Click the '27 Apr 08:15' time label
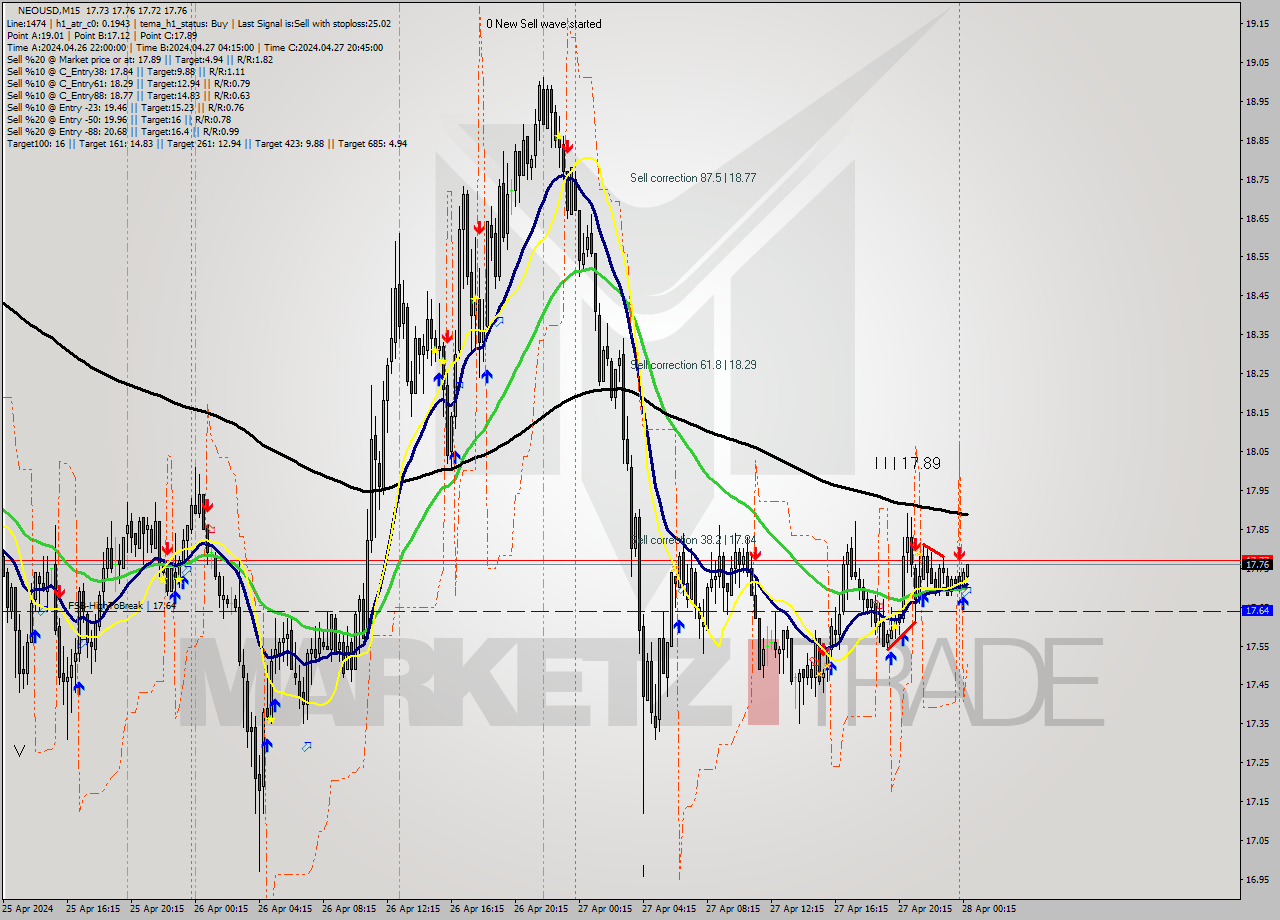 click(732, 909)
